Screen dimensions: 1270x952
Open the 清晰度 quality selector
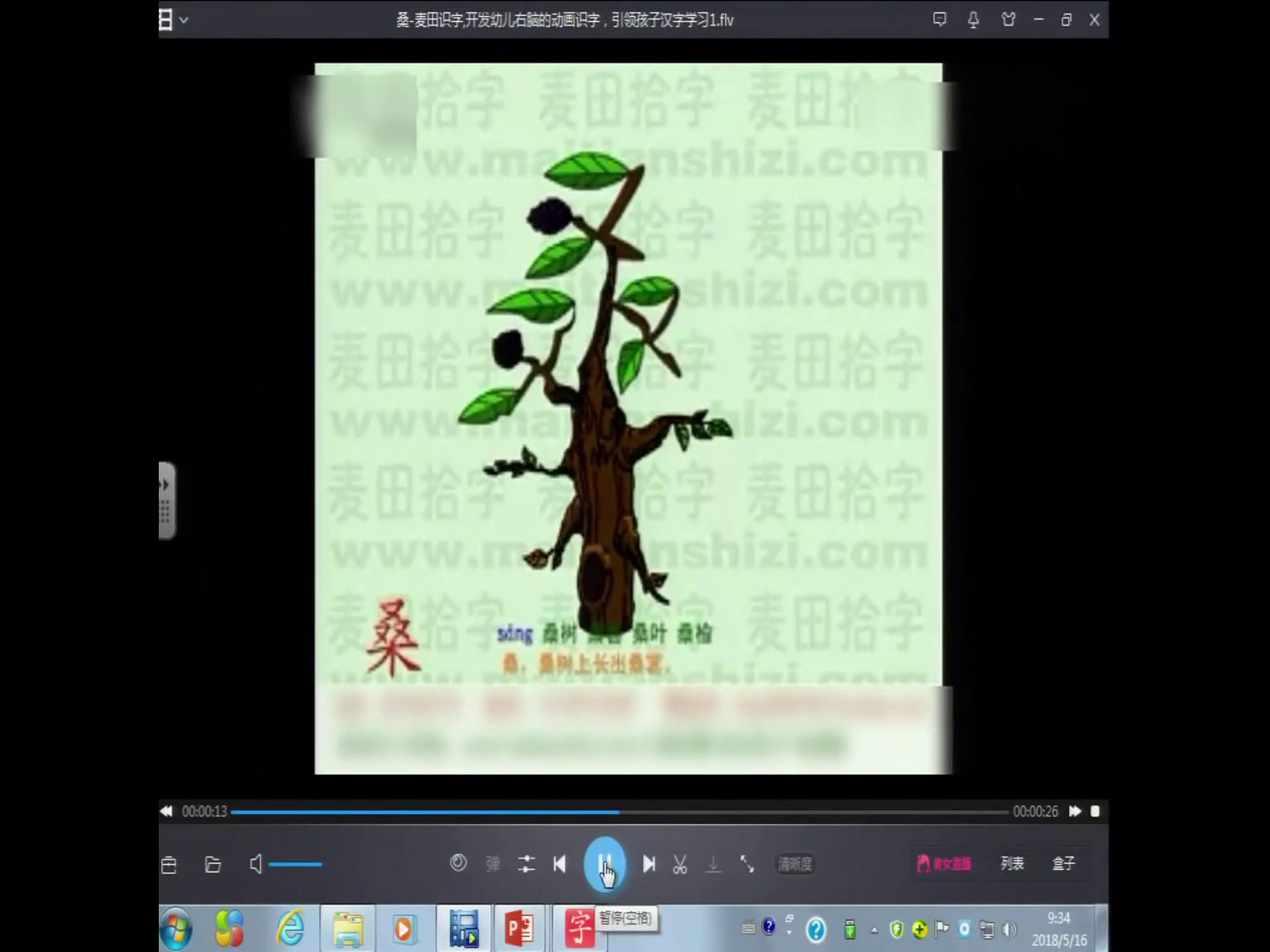point(795,864)
